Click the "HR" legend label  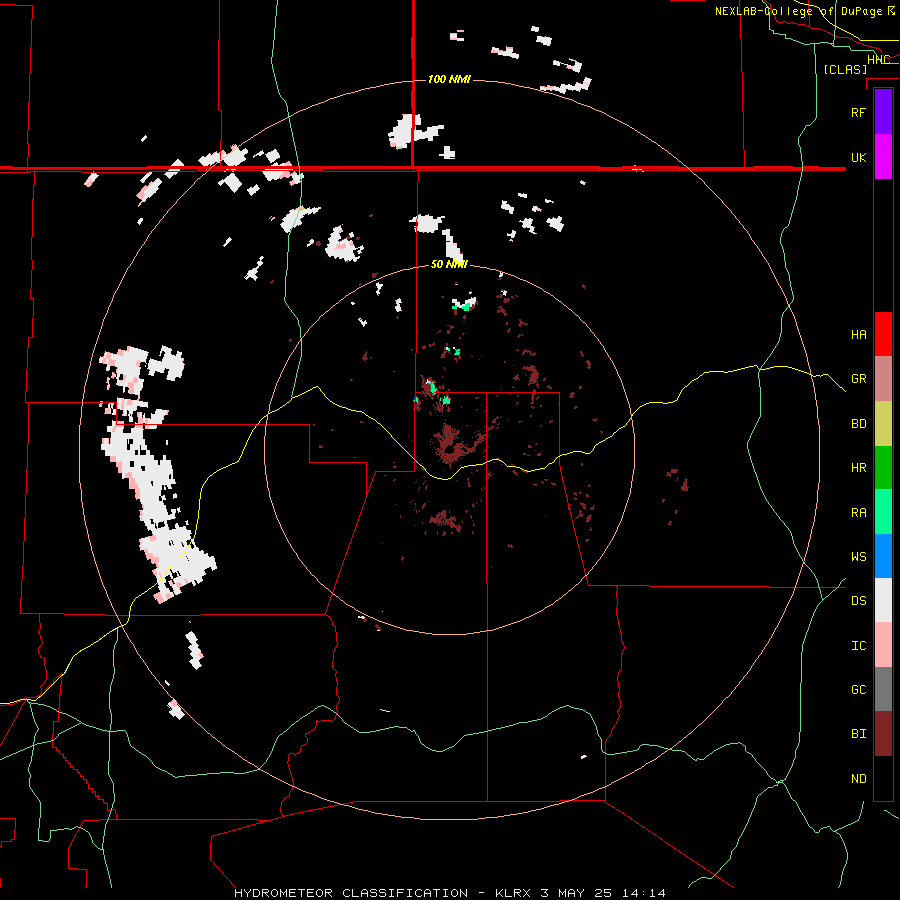(858, 468)
